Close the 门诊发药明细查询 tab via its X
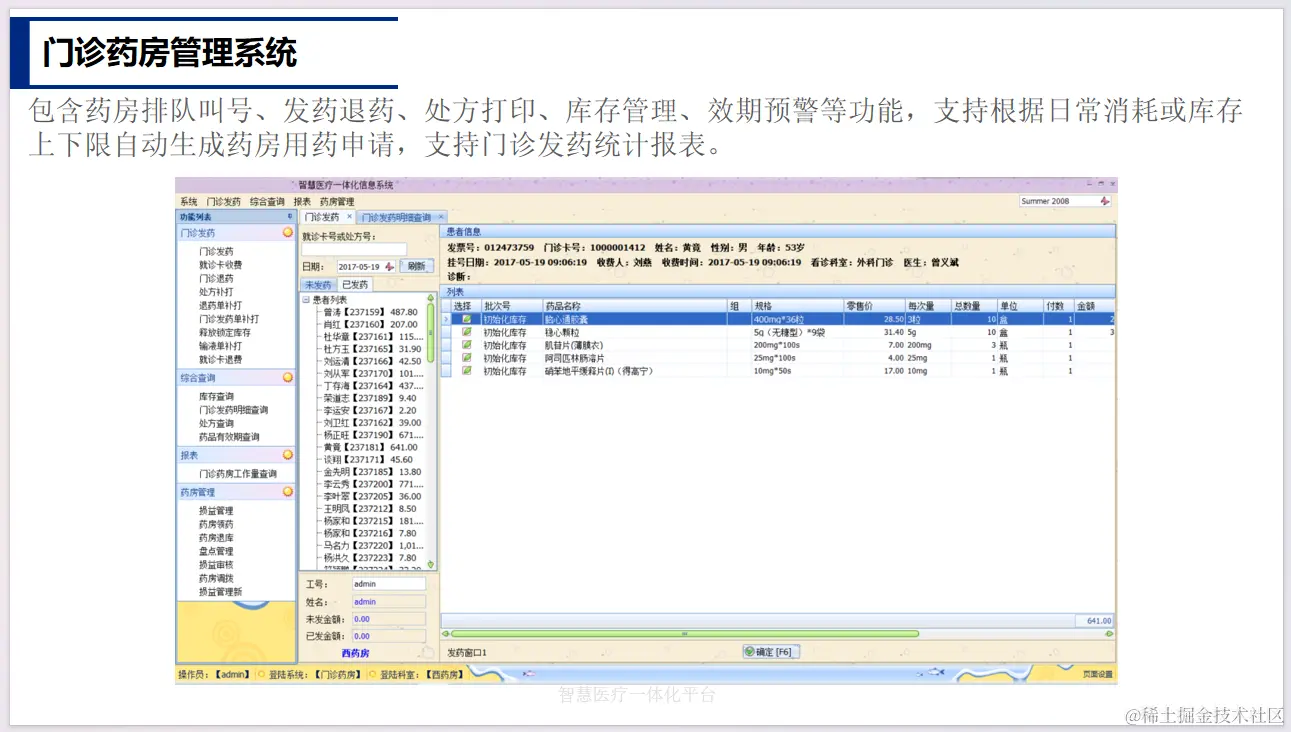 pos(440,217)
